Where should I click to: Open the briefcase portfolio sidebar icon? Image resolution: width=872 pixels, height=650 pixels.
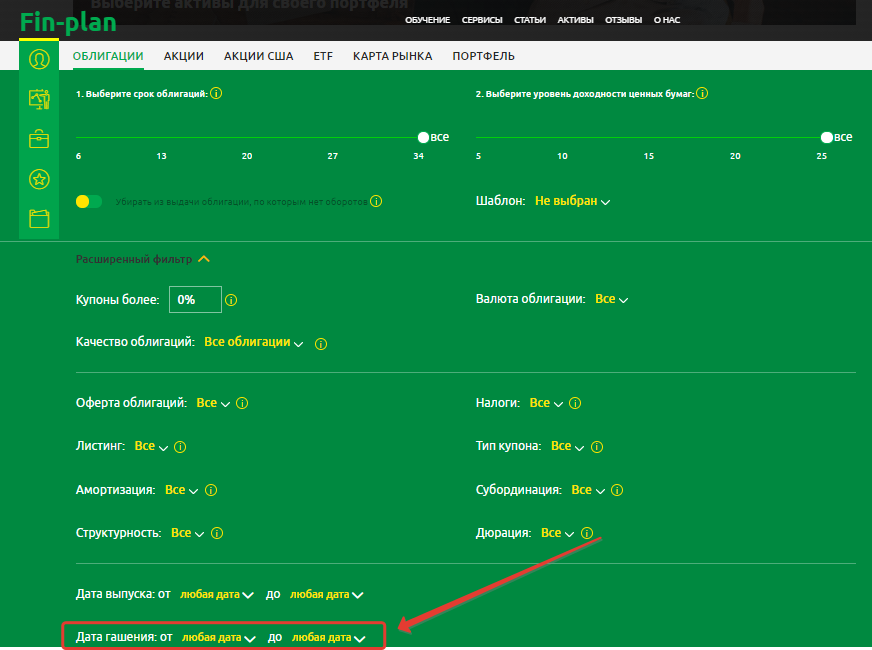point(39,139)
